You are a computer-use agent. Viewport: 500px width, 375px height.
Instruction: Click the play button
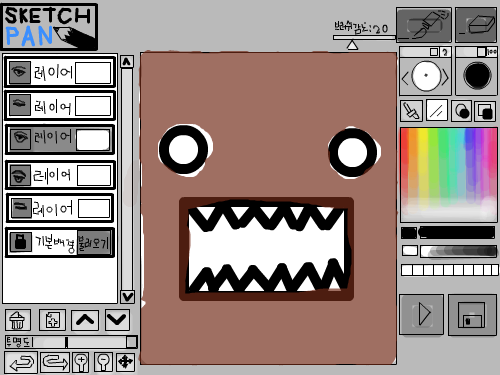tap(422, 314)
